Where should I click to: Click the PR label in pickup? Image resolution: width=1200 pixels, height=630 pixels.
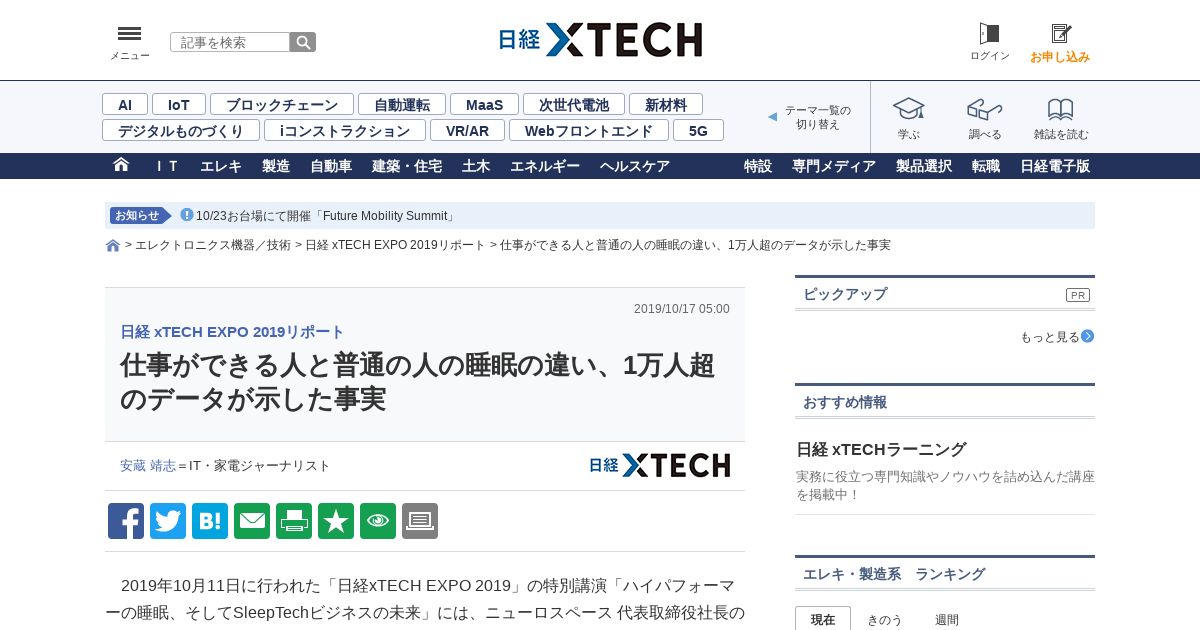point(1078,295)
